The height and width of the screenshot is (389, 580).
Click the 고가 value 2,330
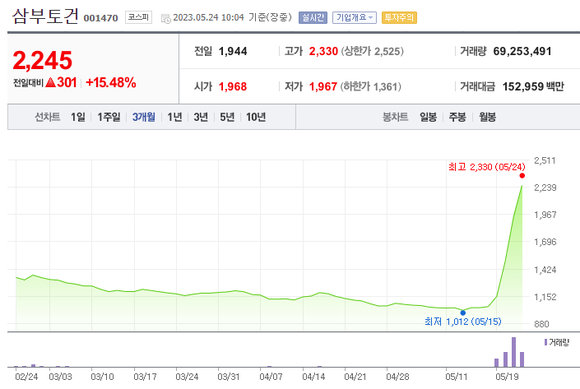click(323, 51)
